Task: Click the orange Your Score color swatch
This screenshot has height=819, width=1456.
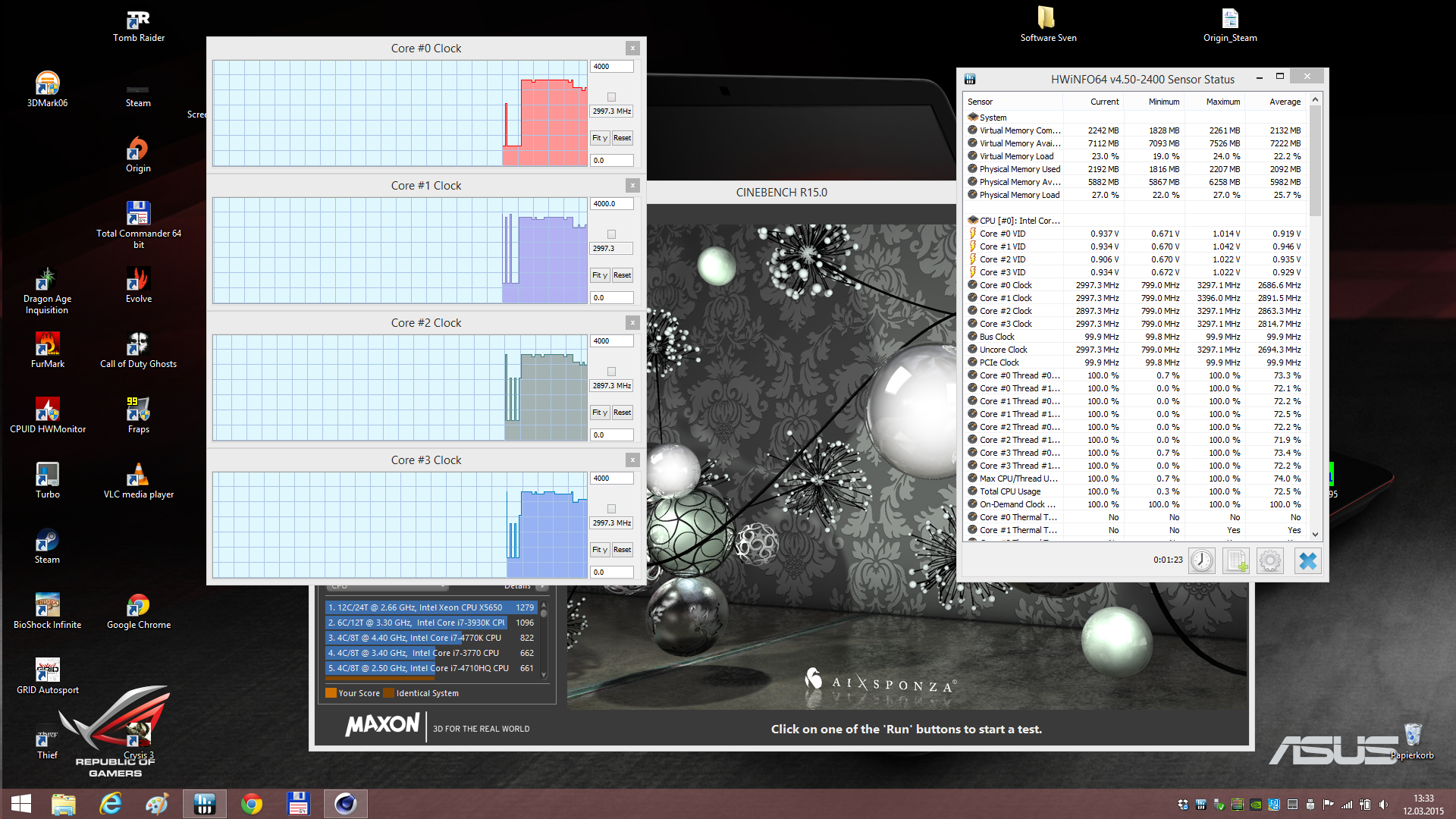Action: coord(331,693)
